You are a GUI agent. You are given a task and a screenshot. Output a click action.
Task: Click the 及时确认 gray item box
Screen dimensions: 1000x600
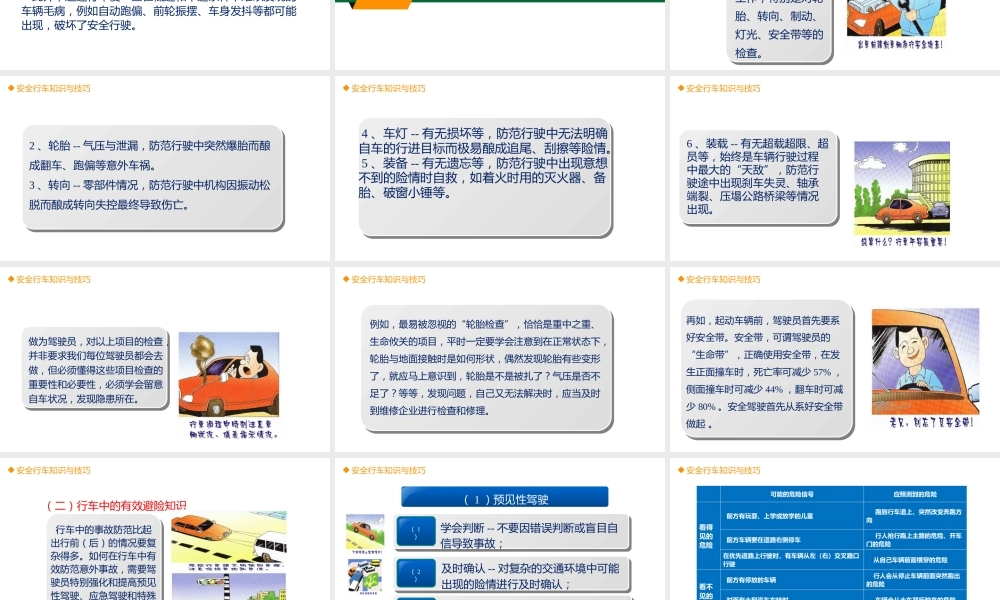(x=512, y=574)
